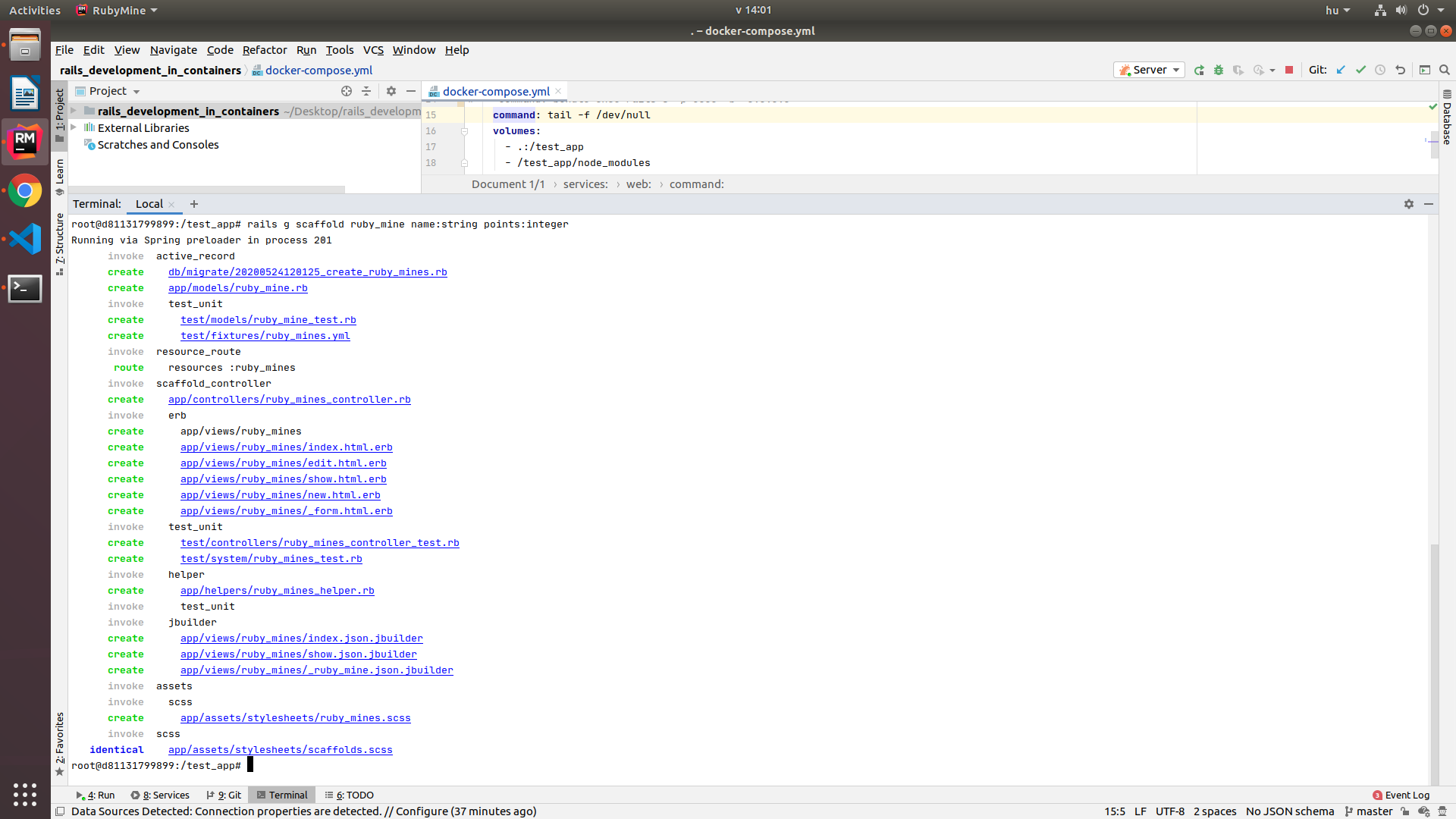Commit changes with green checkmark
Screen dimensions: 1456x819
point(1360,70)
